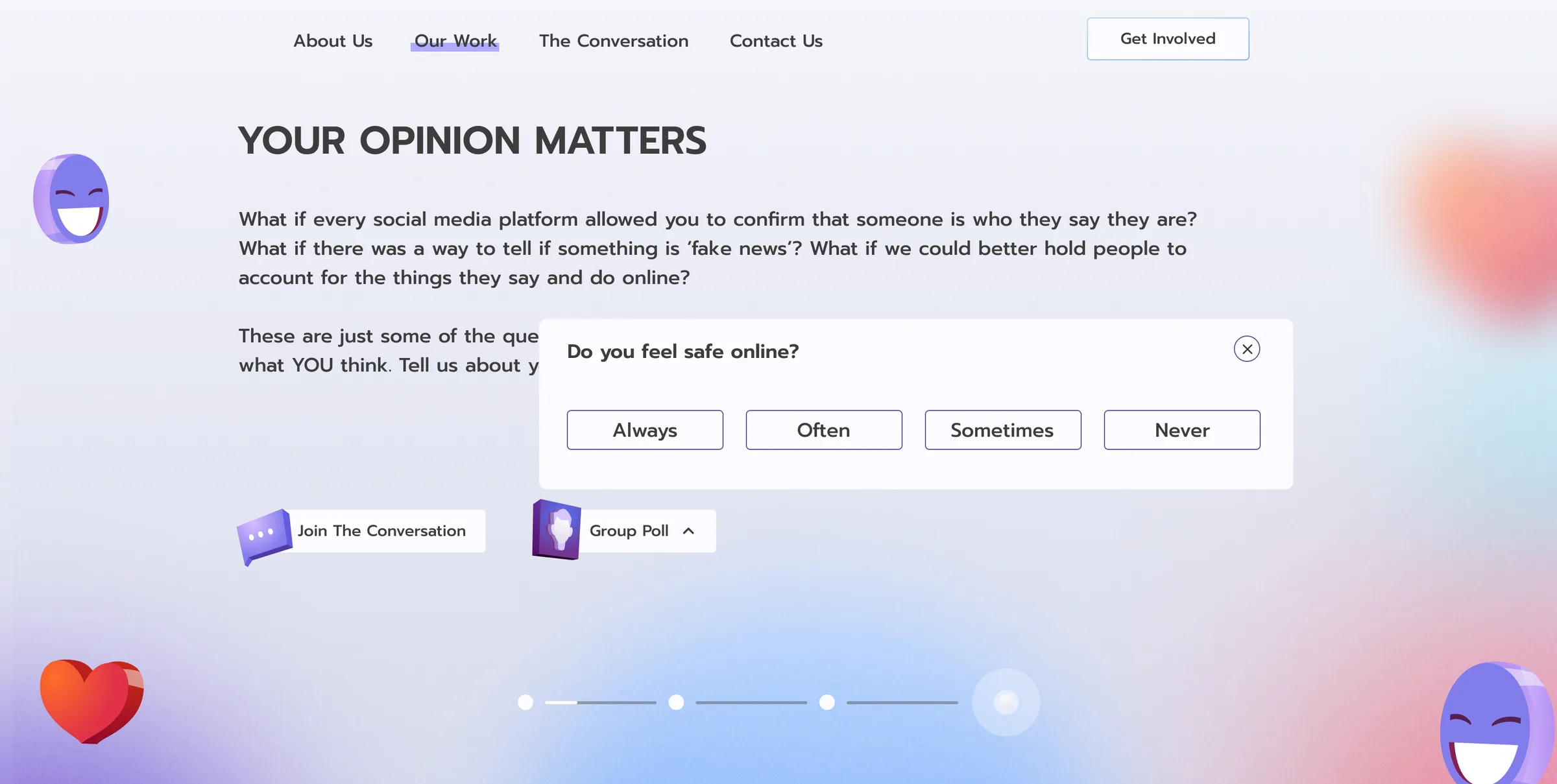The width and height of the screenshot is (1557, 784).
Task: Click the 'Do you feel safe online?' question text
Action: click(682, 351)
